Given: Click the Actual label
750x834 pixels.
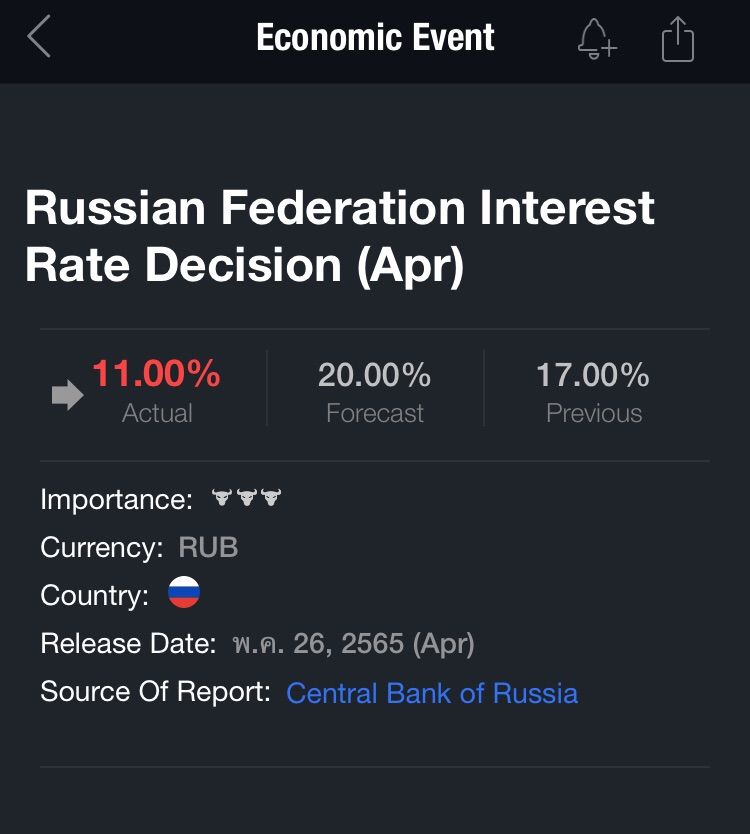Looking at the screenshot, I should (x=157, y=413).
